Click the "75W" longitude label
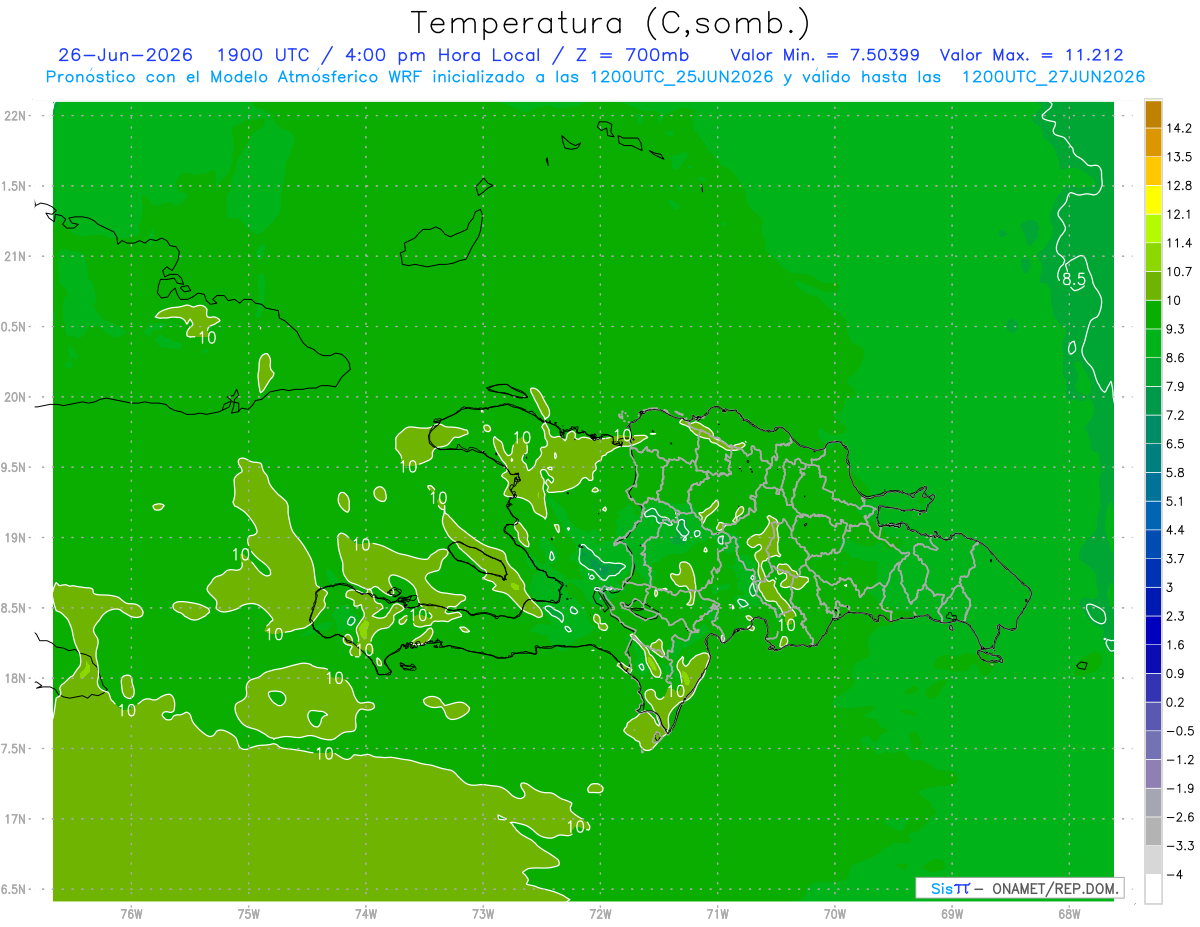Screen dimensions: 1200x927 (249, 913)
